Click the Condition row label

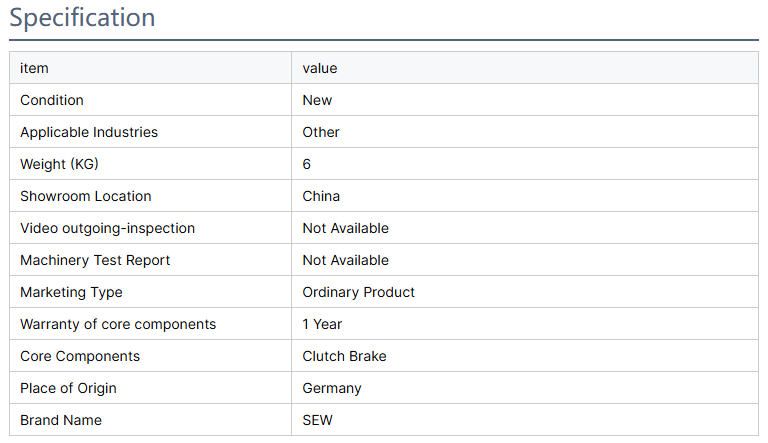click(52, 100)
